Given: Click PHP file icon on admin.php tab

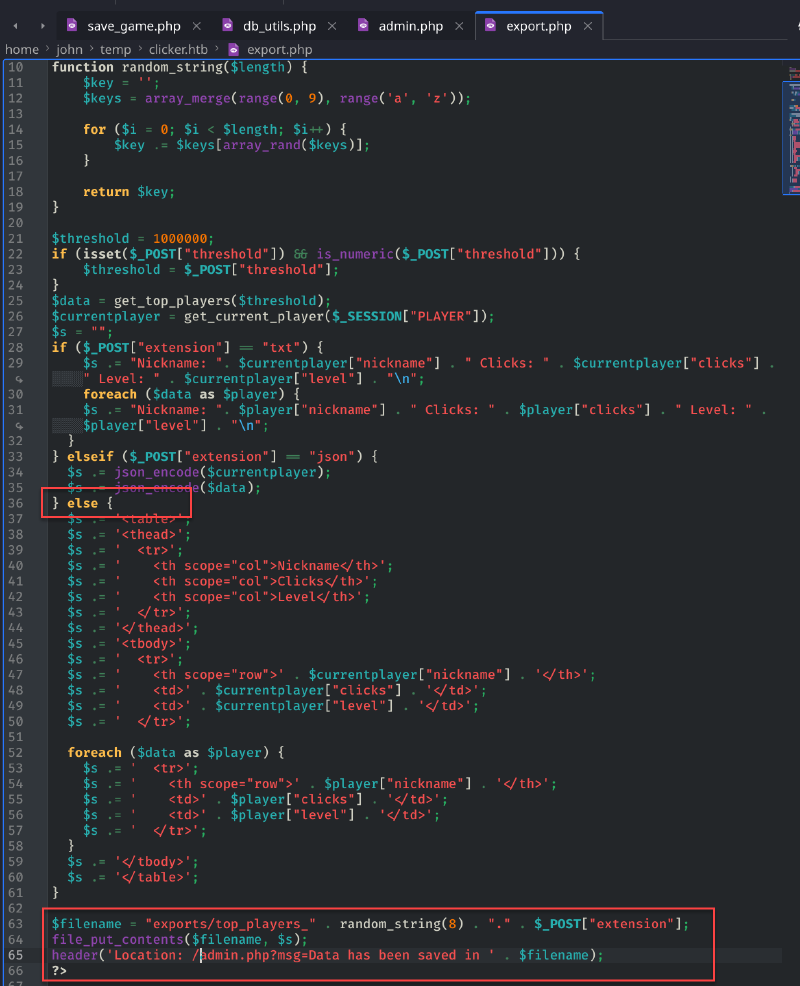Looking at the screenshot, I should [x=363, y=25].
